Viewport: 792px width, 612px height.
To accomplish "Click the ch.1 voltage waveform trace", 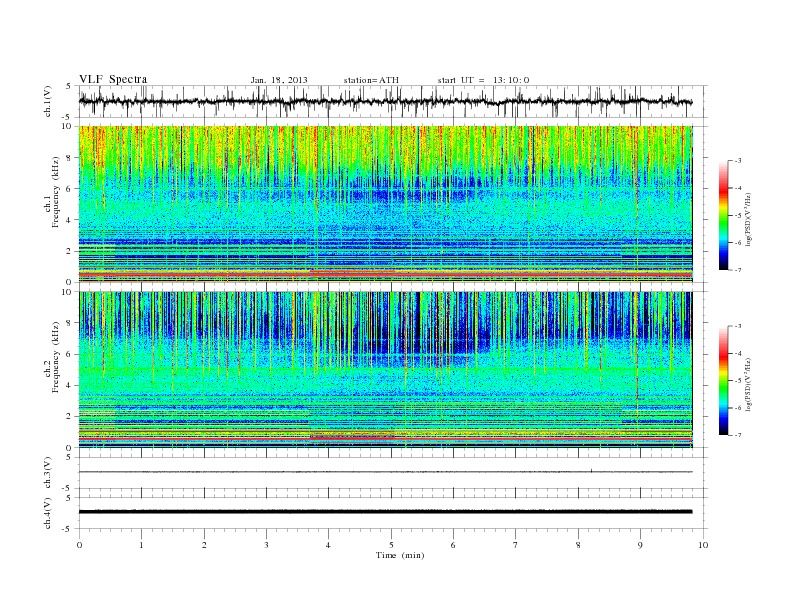I will point(386,101).
